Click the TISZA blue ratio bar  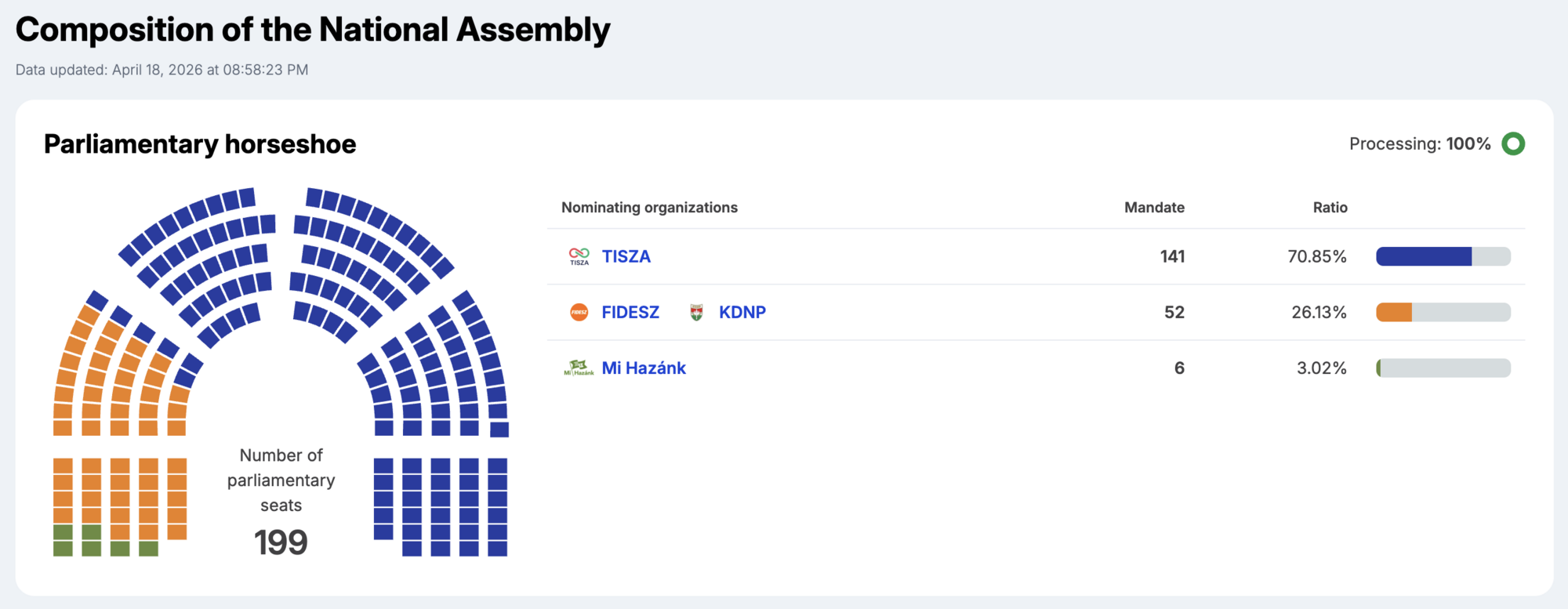1423,256
